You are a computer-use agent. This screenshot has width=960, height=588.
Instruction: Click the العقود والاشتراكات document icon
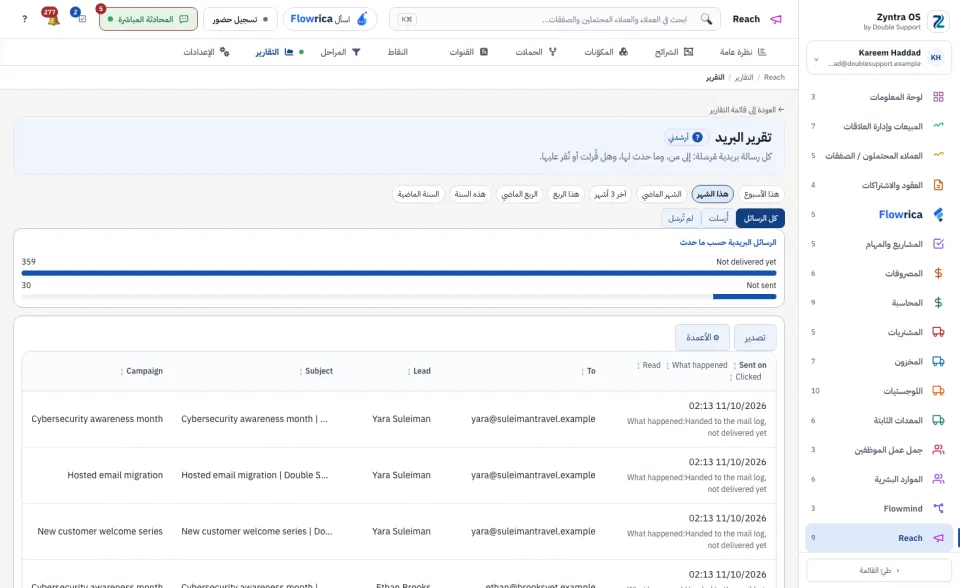click(938, 185)
